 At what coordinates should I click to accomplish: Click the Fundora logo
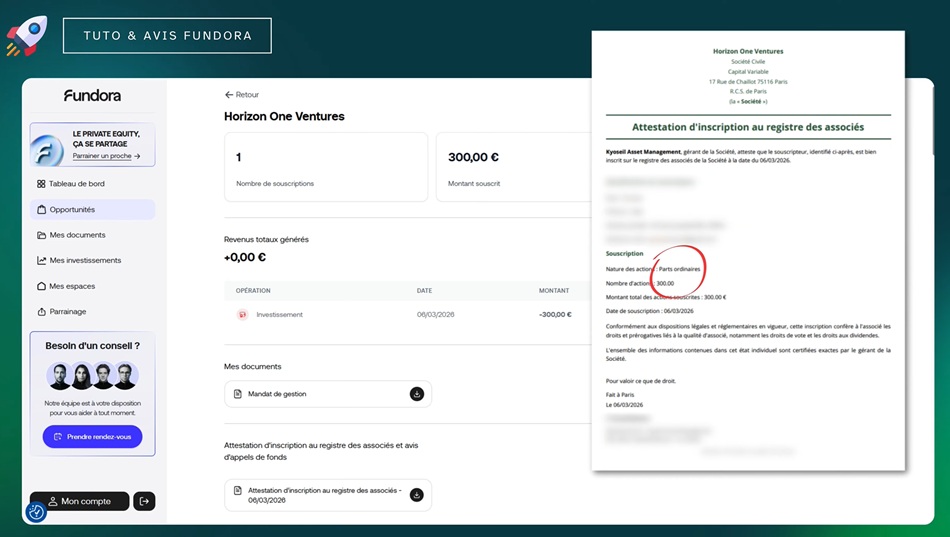tap(92, 95)
